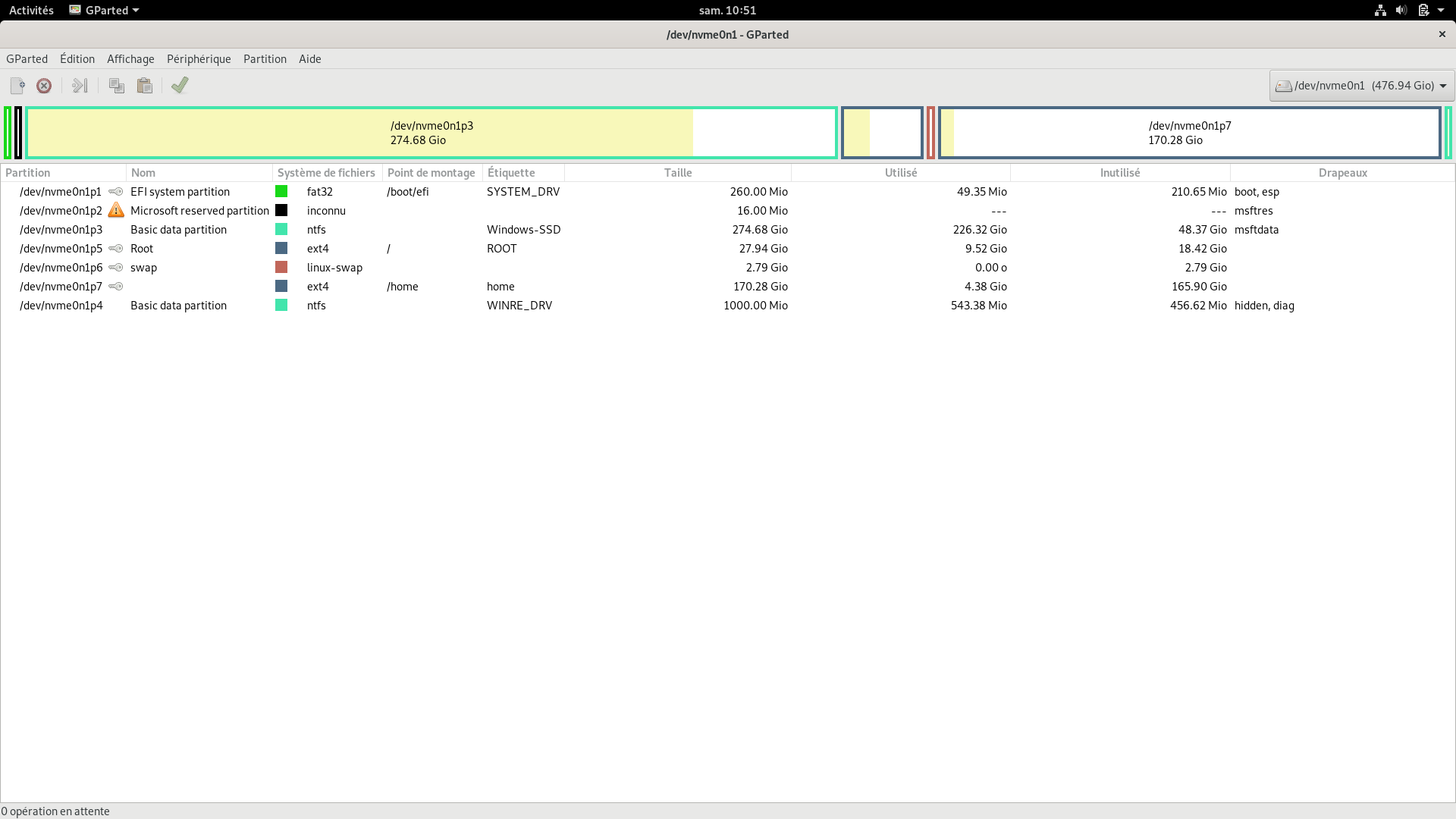Click the key icon beside nvme0n1p7
Screen dimensions: 1456x819
point(116,287)
